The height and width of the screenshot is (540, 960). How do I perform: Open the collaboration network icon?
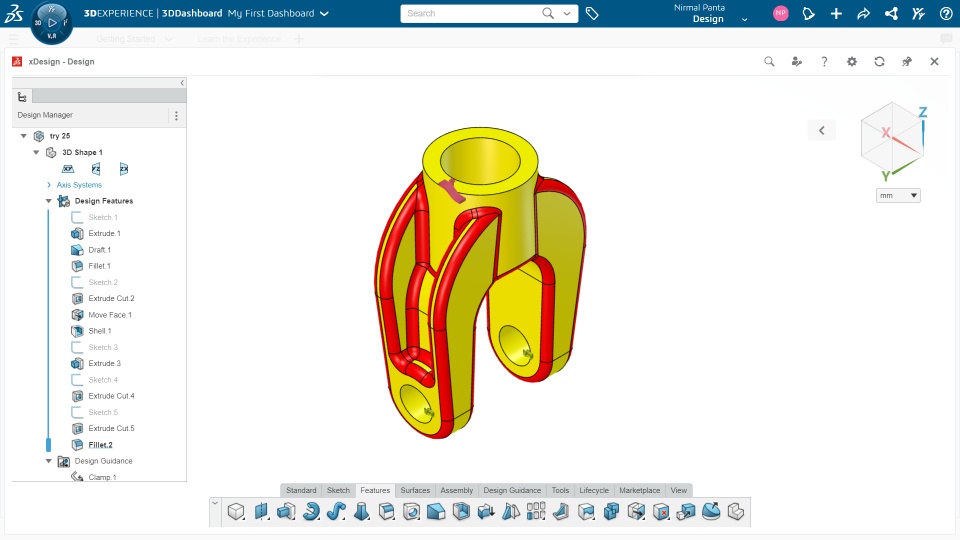tap(891, 13)
